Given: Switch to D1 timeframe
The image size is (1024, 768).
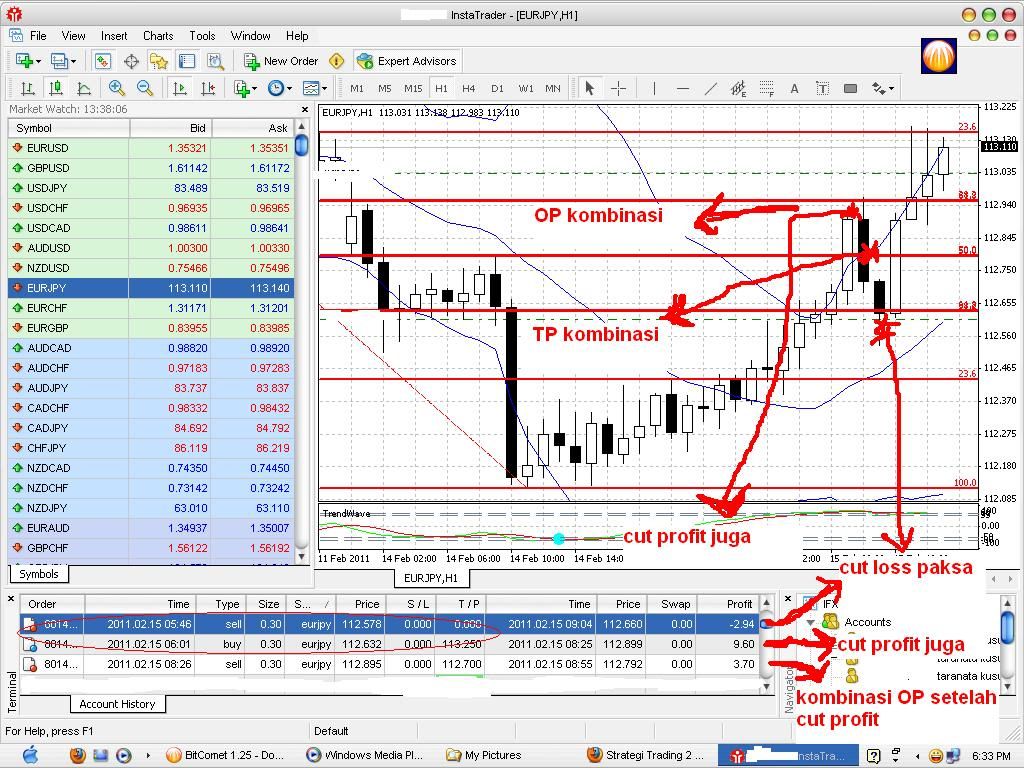Looking at the screenshot, I should coord(497,88).
